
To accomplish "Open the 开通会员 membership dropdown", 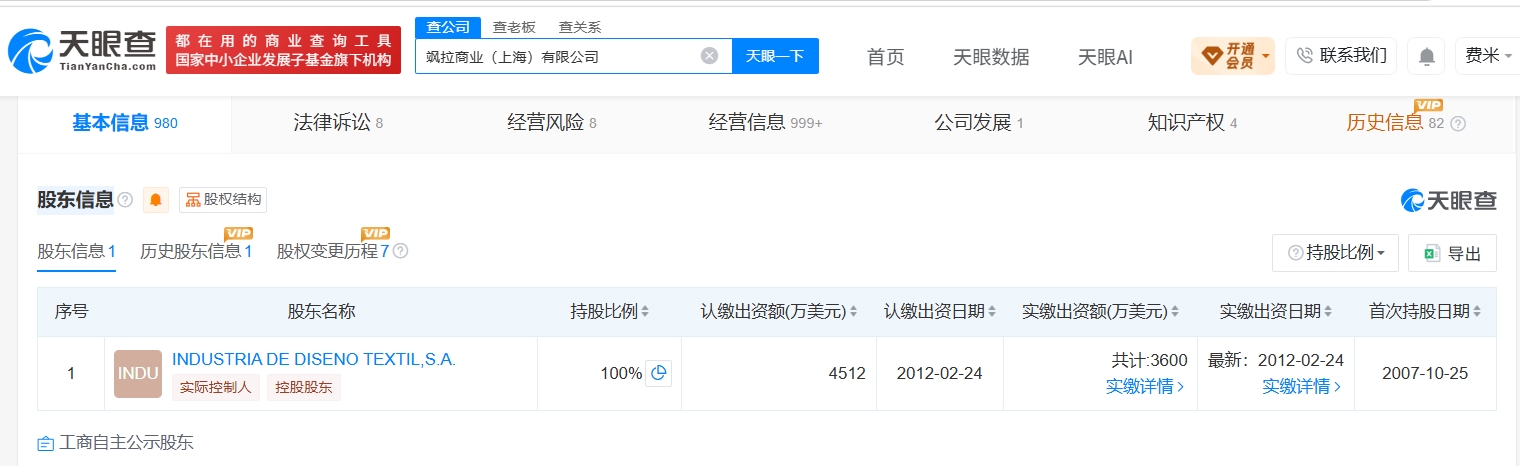I will click(x=1233, y=56).
